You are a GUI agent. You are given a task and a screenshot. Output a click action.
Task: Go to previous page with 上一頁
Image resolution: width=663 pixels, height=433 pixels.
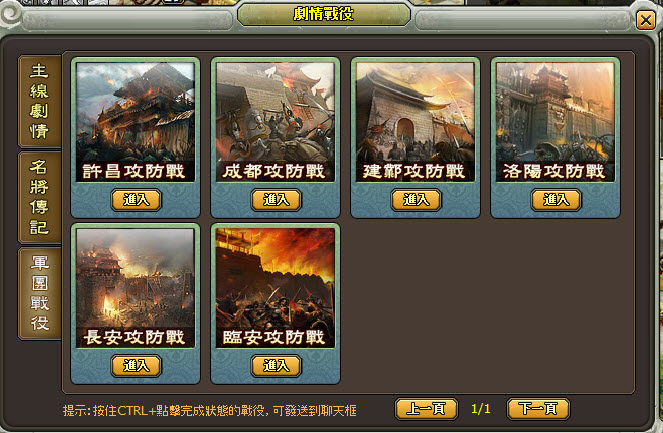pos(426,409)
